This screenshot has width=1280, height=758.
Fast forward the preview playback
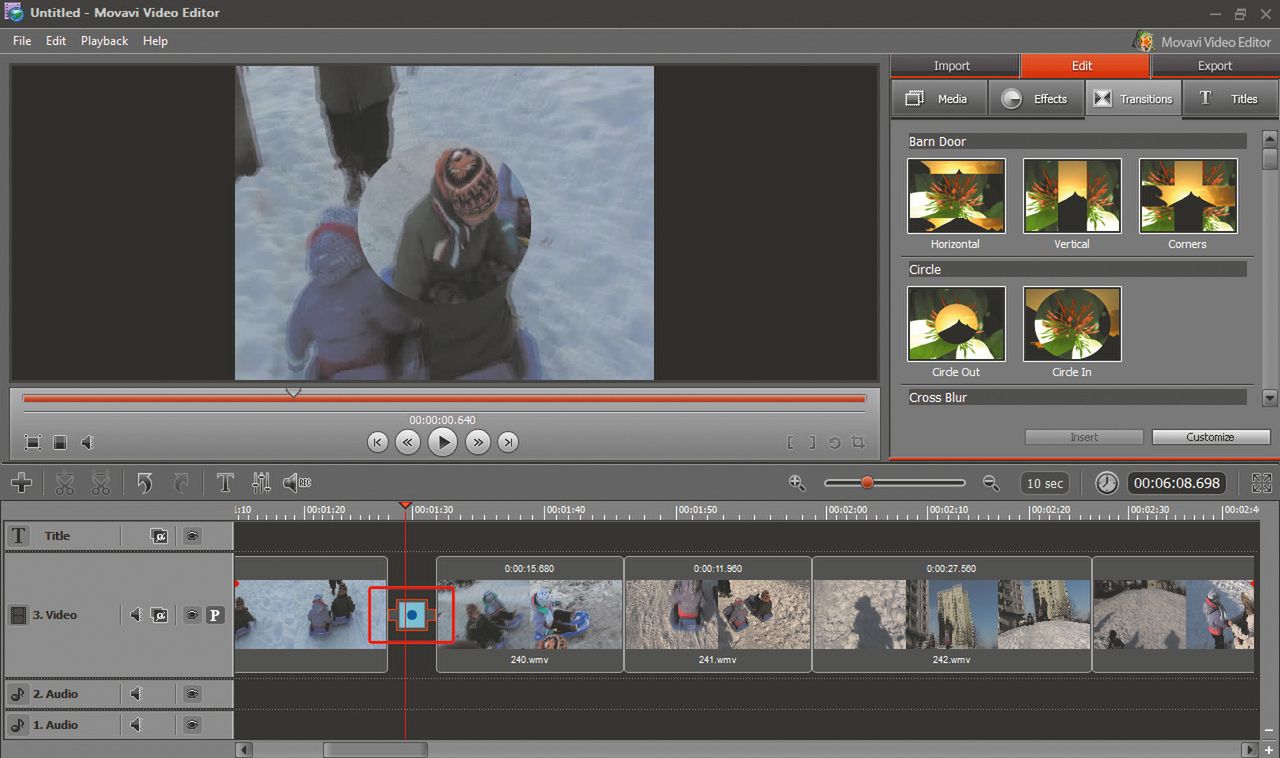point(478,442)
